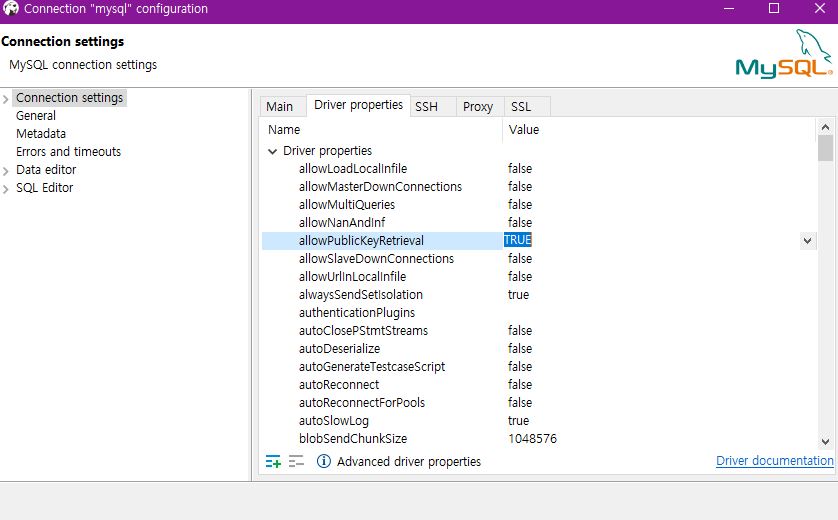Minimize the connection configuration window
The width and height of the screenshot is (838, 520).
point(729,9)
